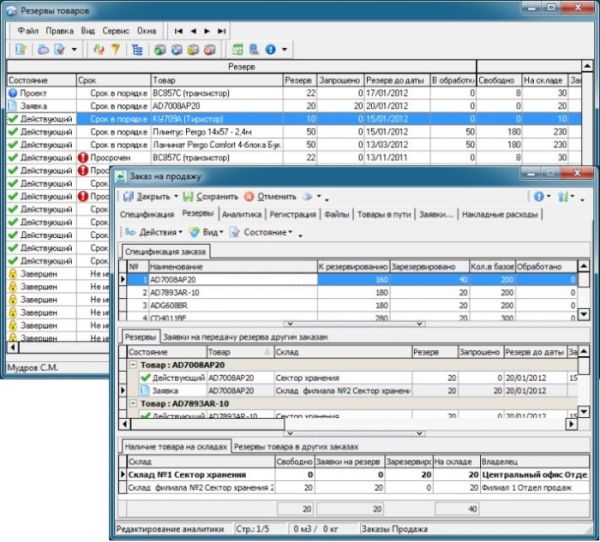
Task: Switch to Товары в пути tab
Action: point(382,214)
